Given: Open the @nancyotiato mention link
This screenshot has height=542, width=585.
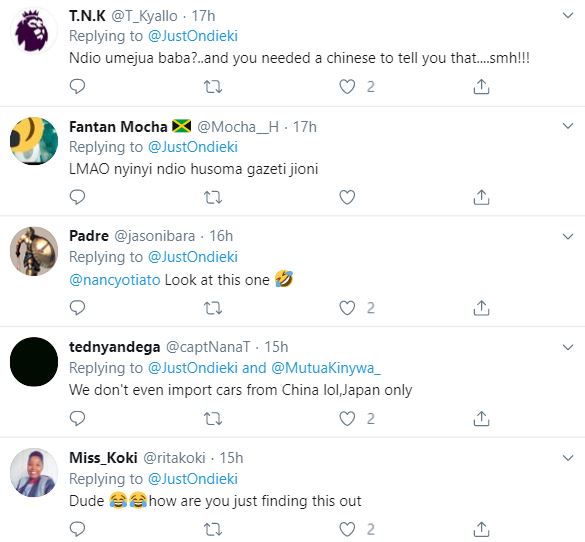Looking at the screenshot, I should point(115,280).
